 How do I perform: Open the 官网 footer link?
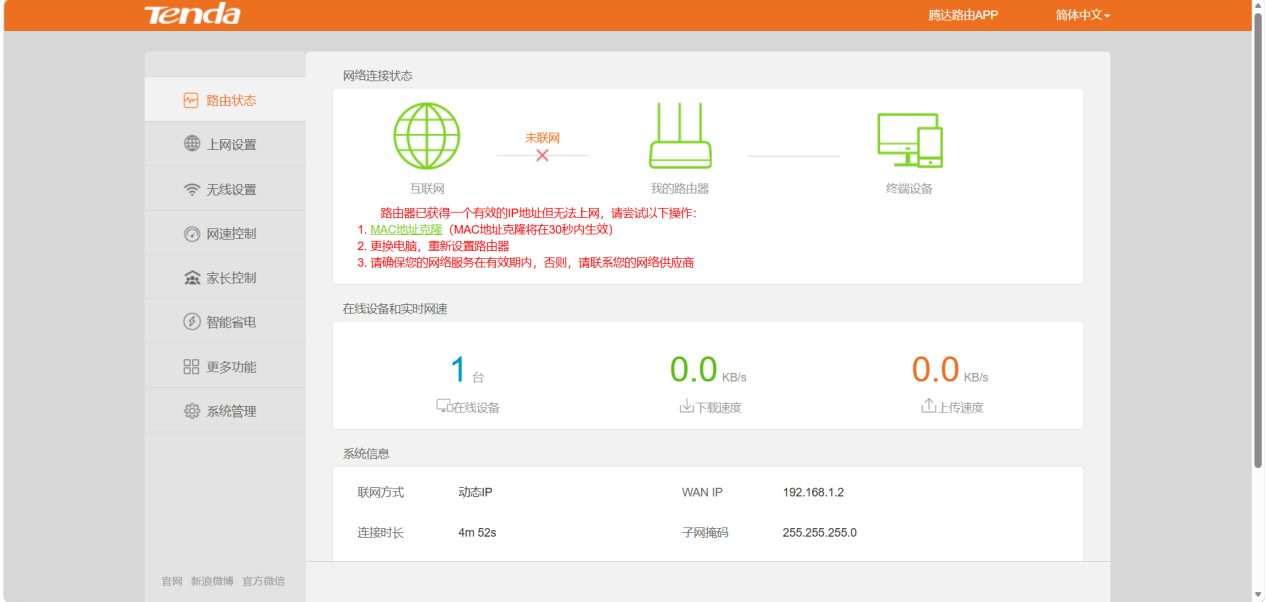click(x=172, y=581)
